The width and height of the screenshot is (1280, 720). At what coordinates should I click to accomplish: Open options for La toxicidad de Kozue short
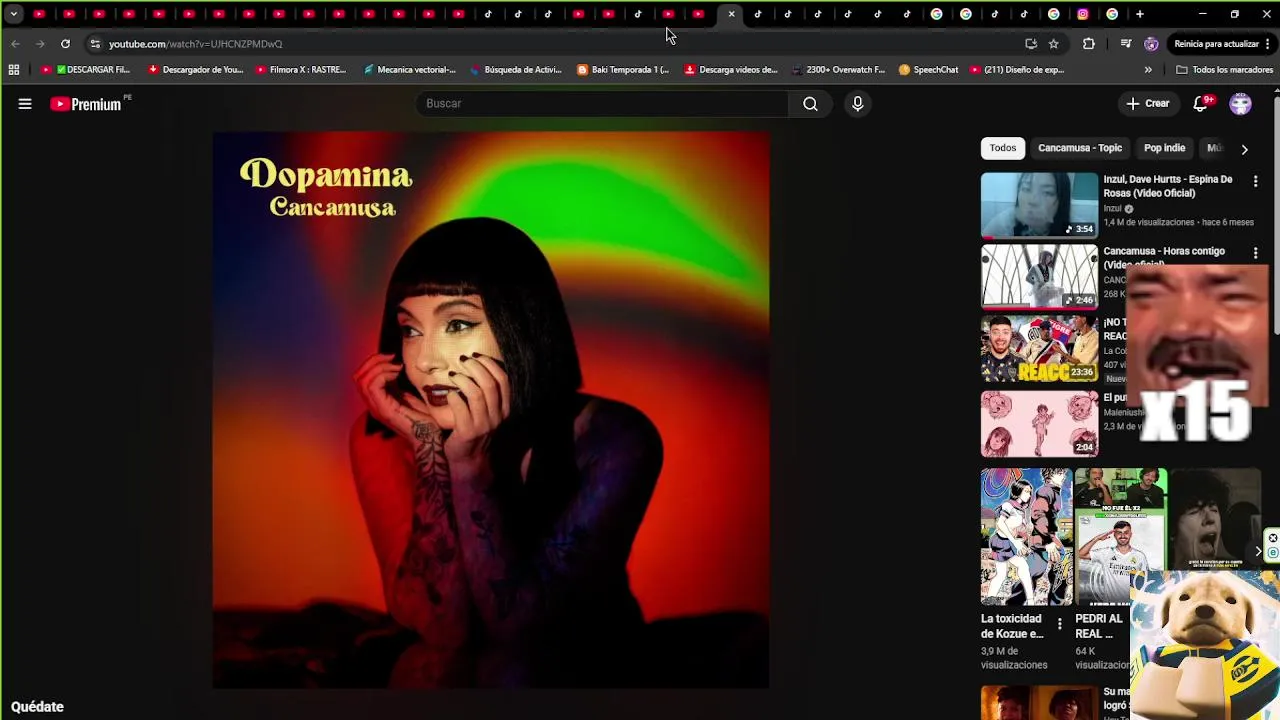click(1060, 624)
